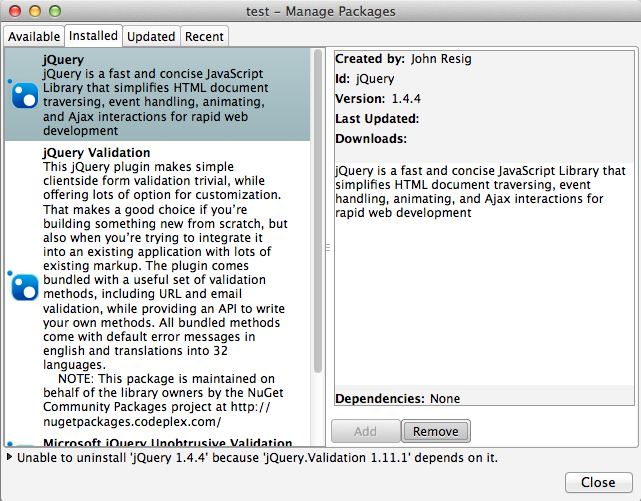Show the Recent packages tab
The width and height of the screenshot is (641, 501).
(x=204, y=37)
